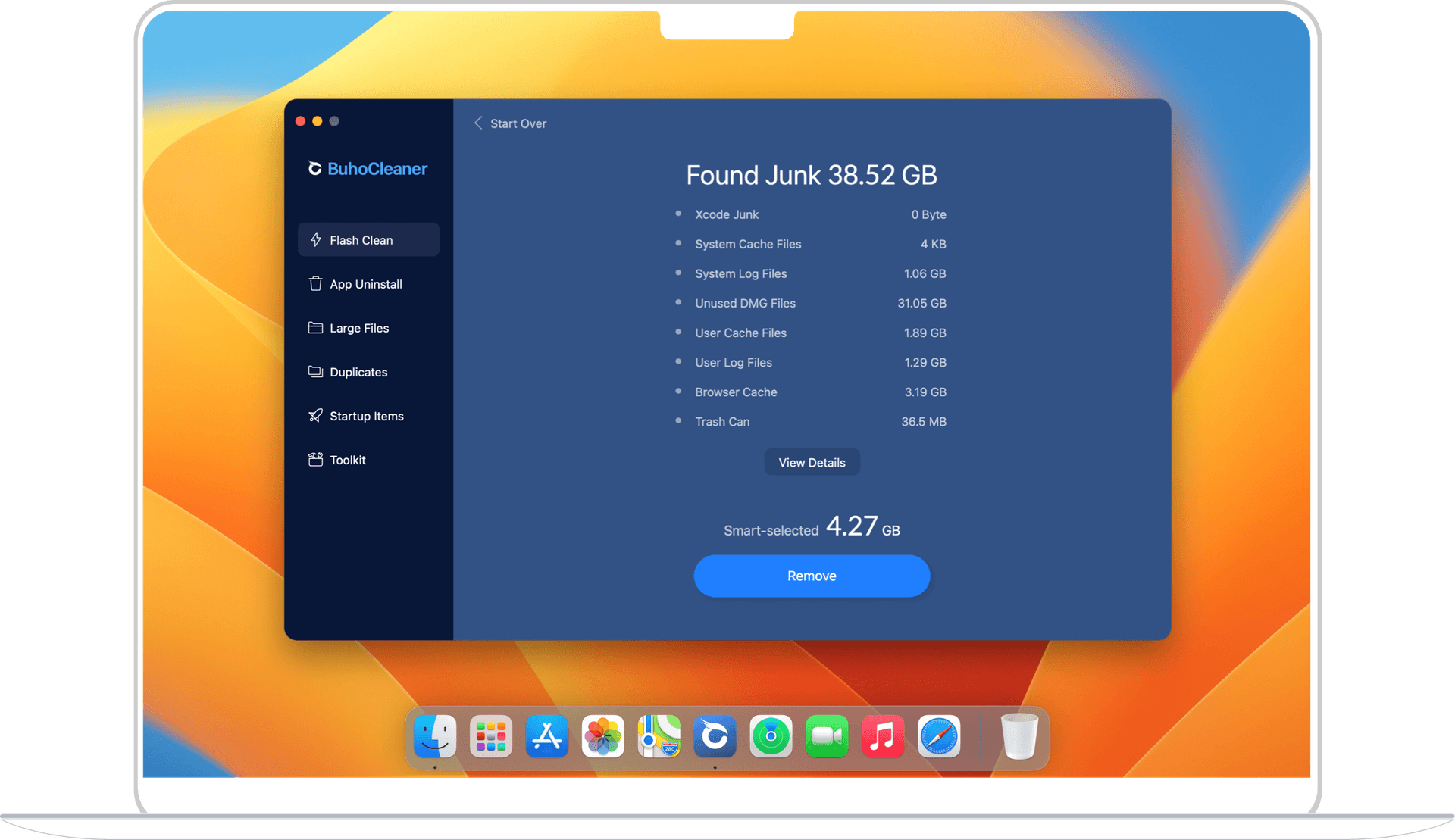Open App Store from the dock
Screen dimensions: 1455x840
click(547, 736)
